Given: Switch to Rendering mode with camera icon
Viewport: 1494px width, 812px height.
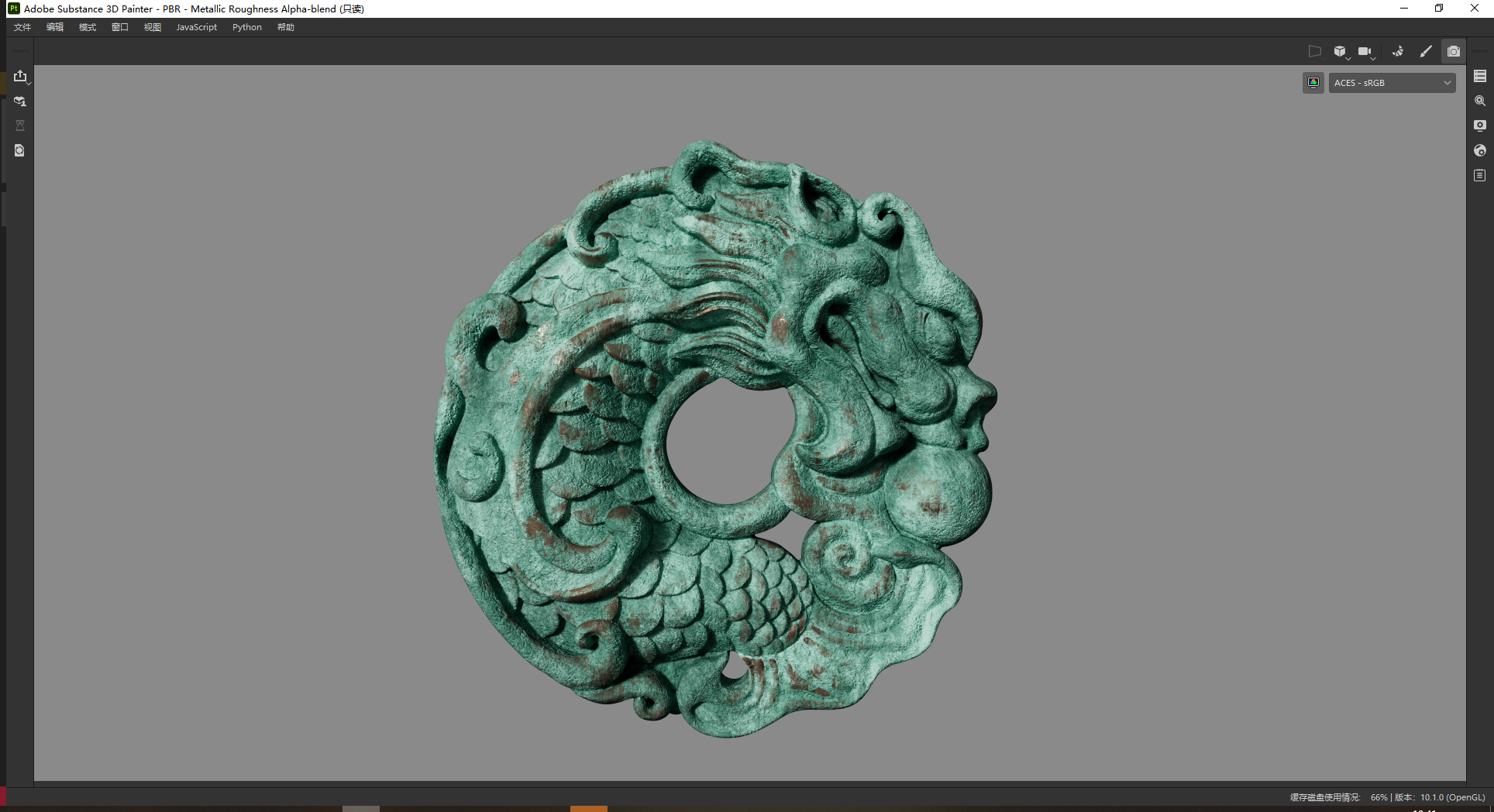Looking at the screenshot, I should pyautogui.click(x=1453, y=52).
